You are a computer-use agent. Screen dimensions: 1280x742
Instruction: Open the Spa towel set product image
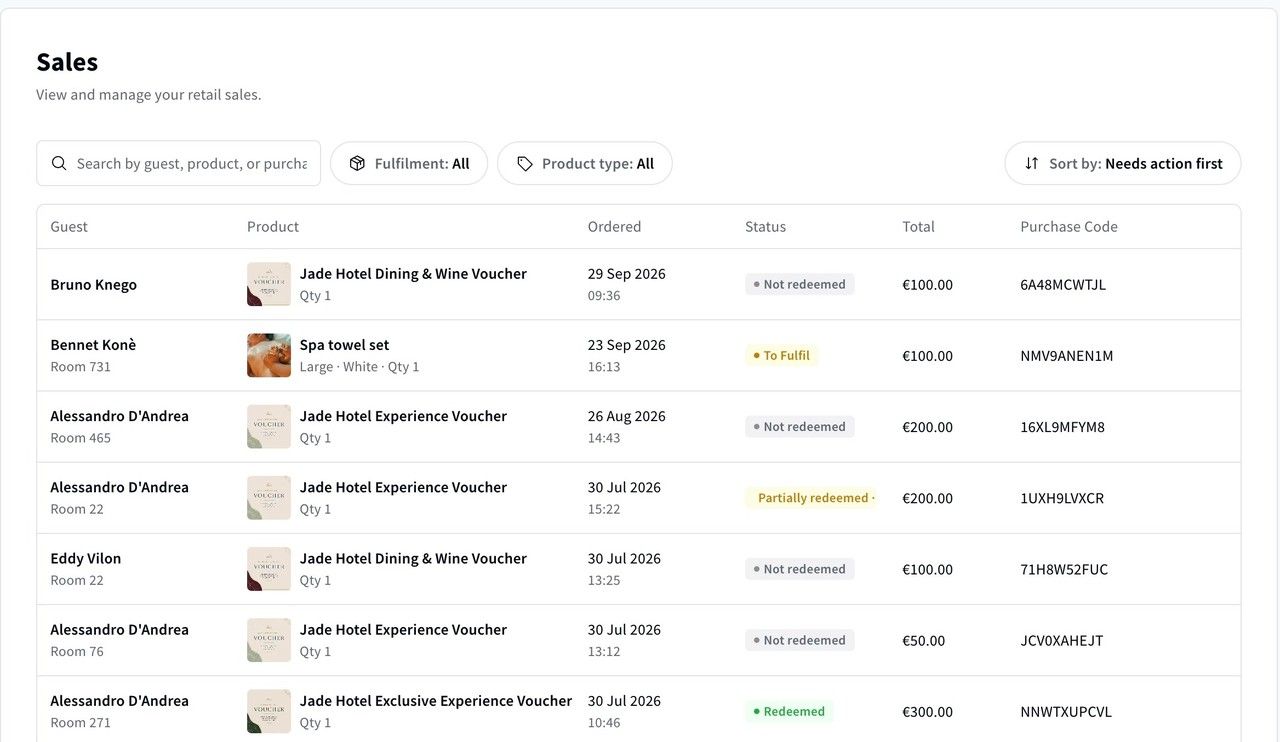(269, 355)
